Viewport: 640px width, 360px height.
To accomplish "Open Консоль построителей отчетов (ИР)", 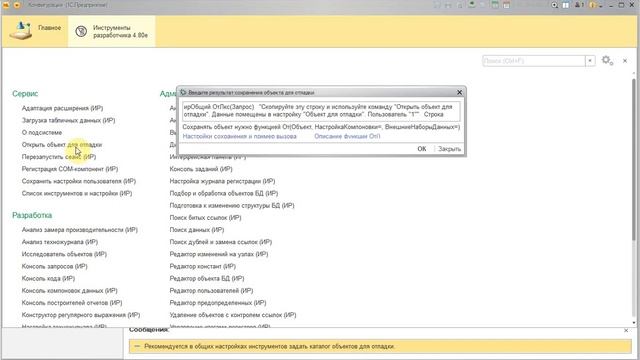I will (72, 303).
